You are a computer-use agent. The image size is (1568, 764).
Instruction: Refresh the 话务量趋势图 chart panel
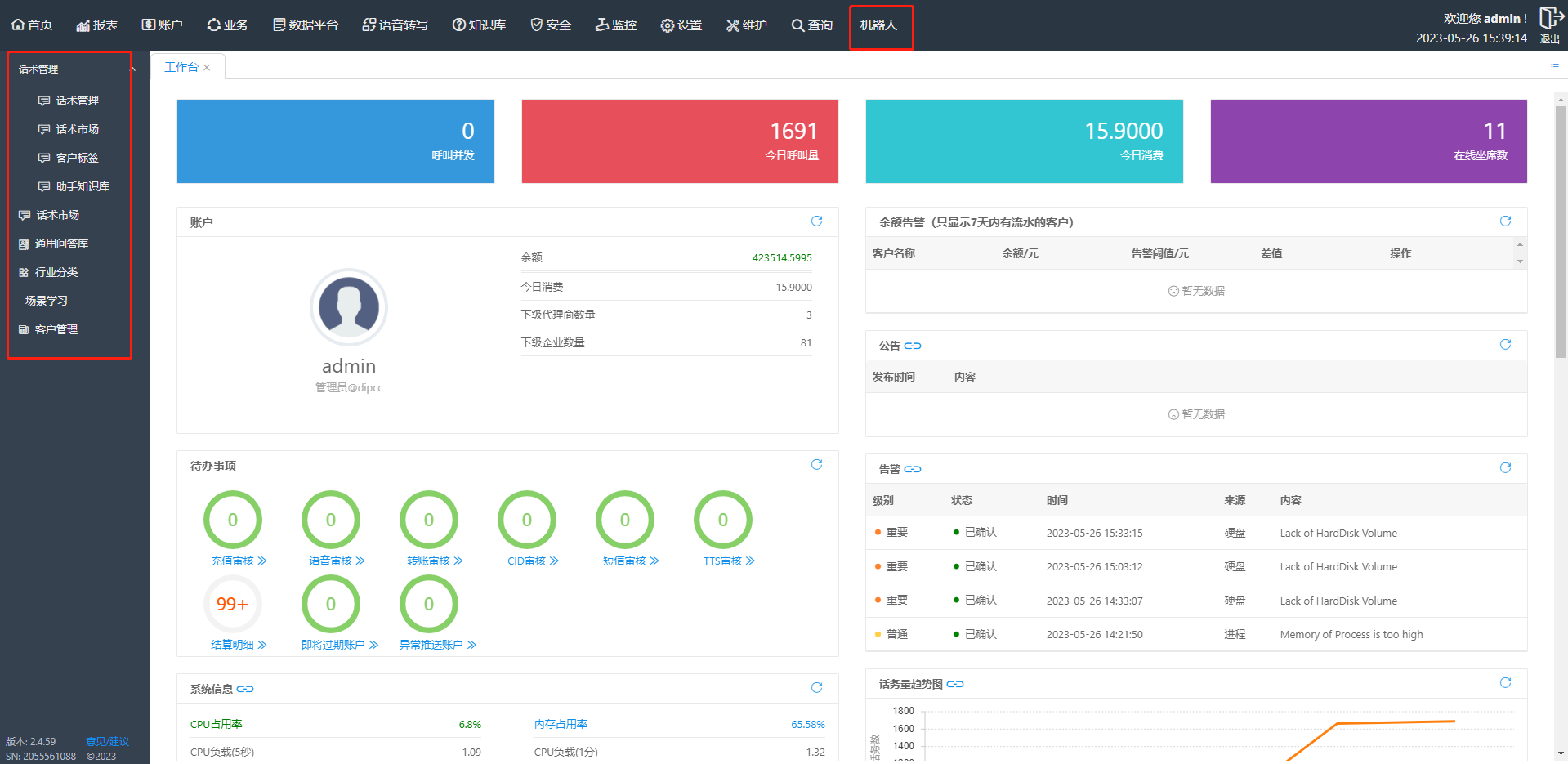tap(1505, 683)
